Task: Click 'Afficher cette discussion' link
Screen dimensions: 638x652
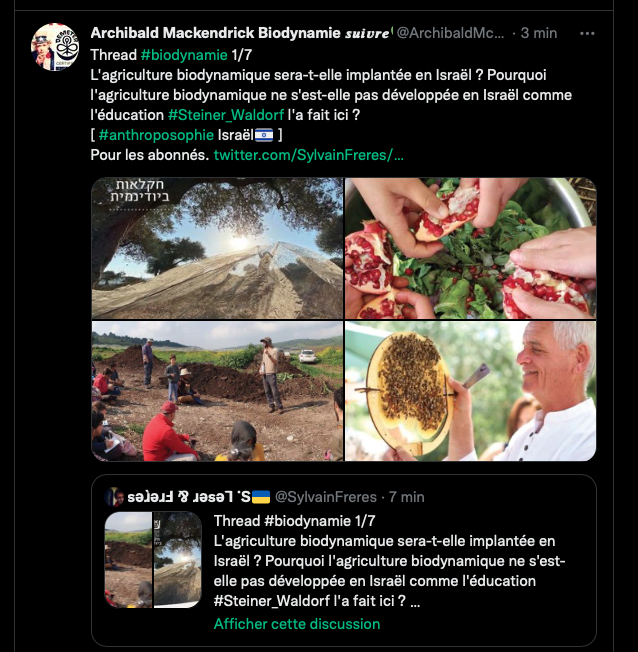Action: click(297, 624)
